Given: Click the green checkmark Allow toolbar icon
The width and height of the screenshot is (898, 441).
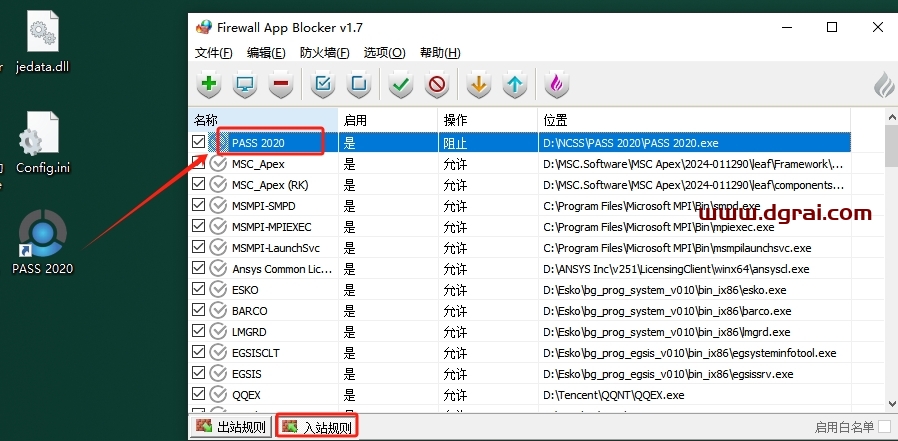Looking at the screenshot, I should (x=401, y=85).
